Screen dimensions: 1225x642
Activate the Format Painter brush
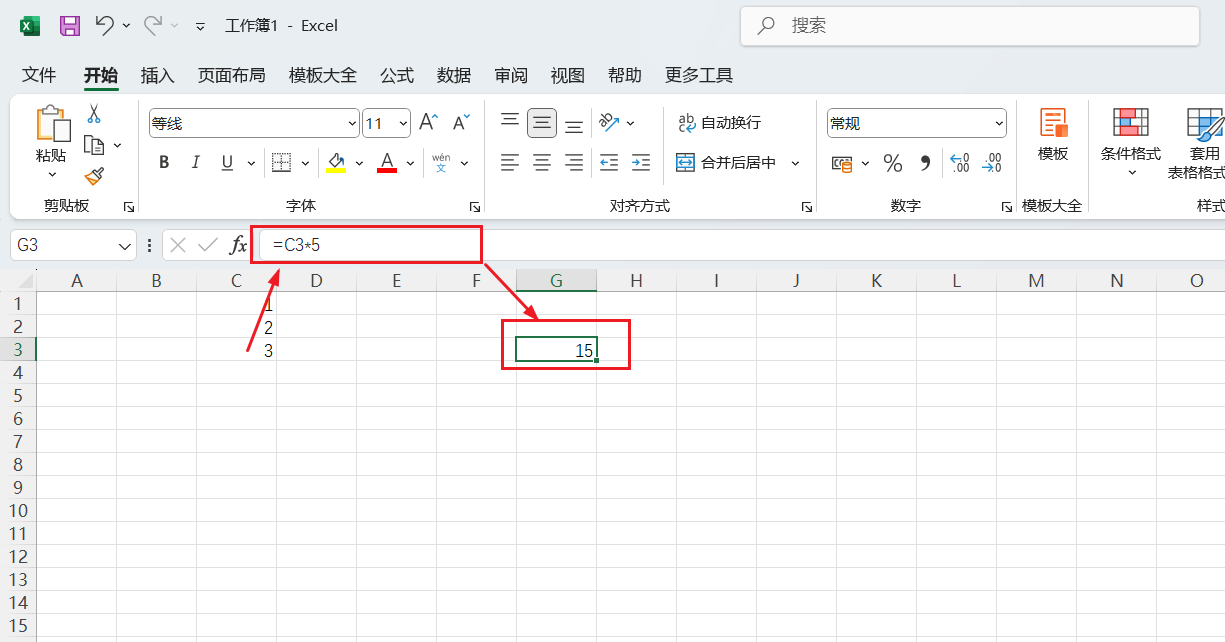click(x=95, y=176)
